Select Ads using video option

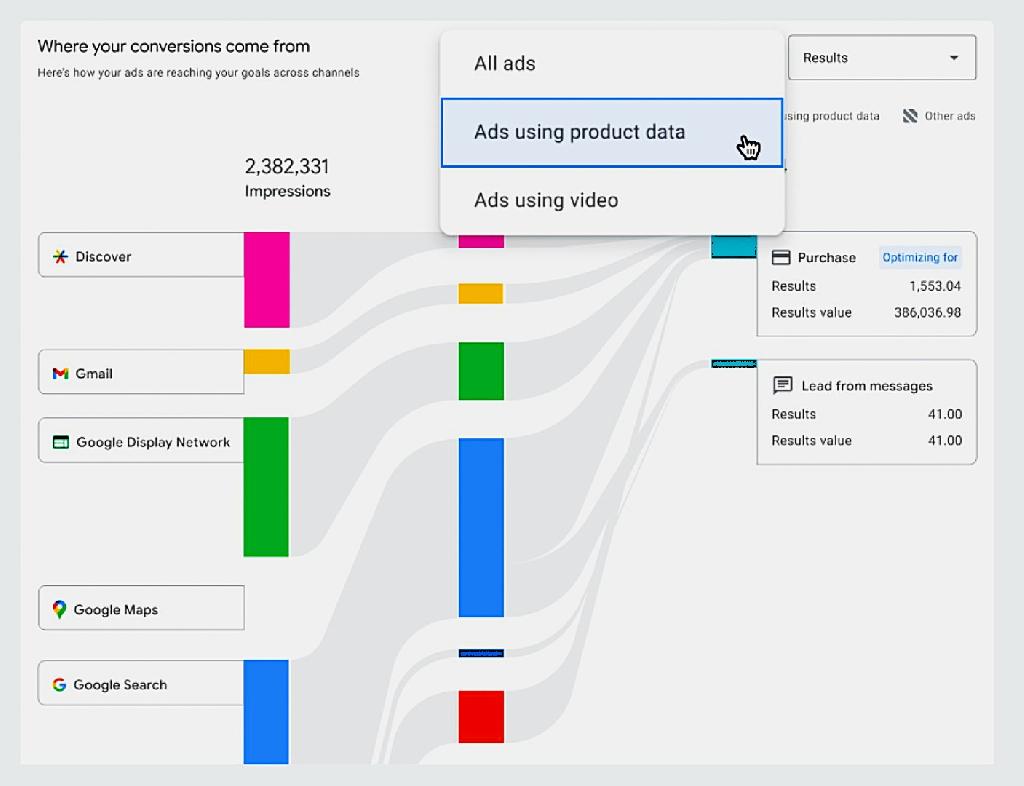click(546, 200)
